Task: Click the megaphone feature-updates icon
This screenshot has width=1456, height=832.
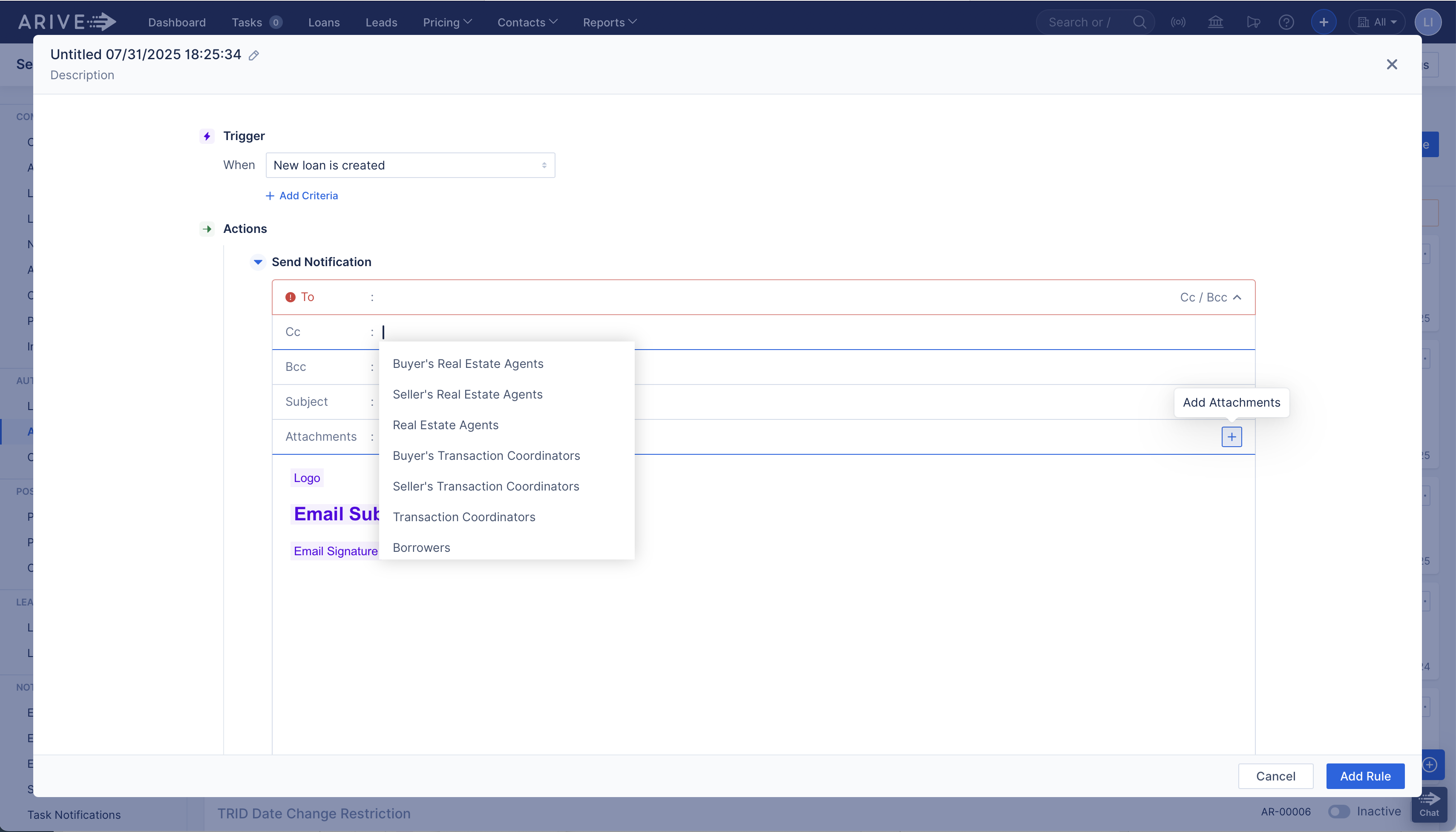Action: [x=1252, y=22]
